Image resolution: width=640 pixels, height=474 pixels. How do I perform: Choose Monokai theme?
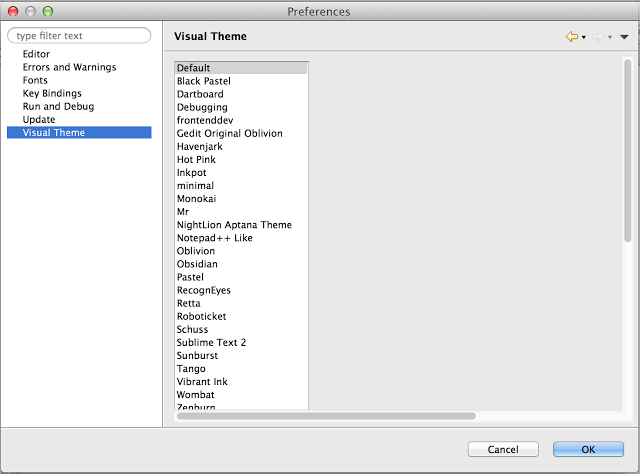coord(196,199)
